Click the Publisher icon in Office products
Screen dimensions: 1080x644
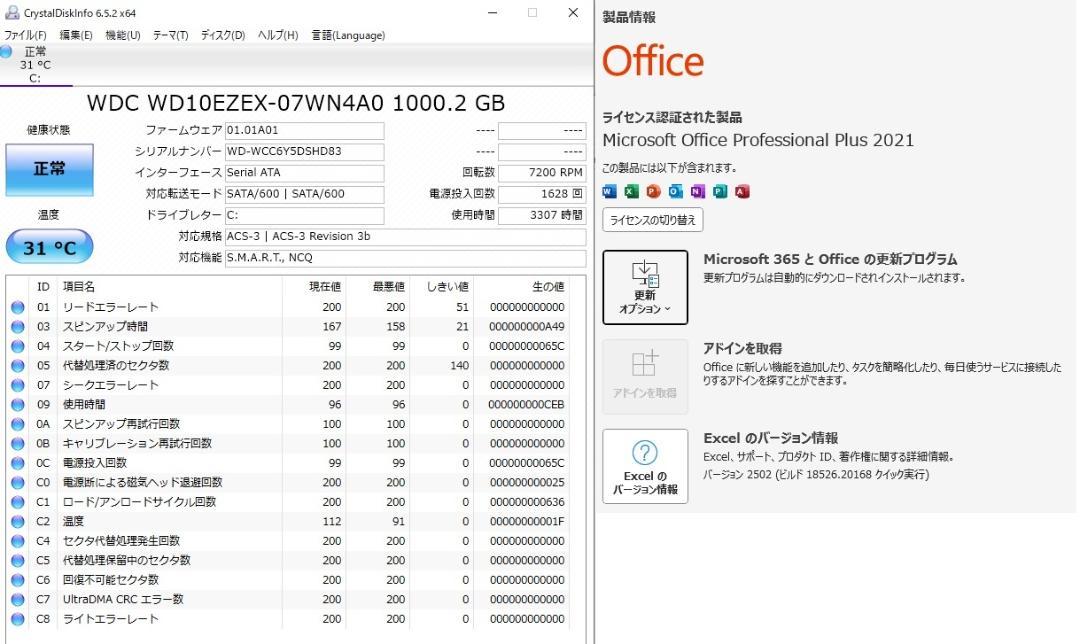click(720, 192)
